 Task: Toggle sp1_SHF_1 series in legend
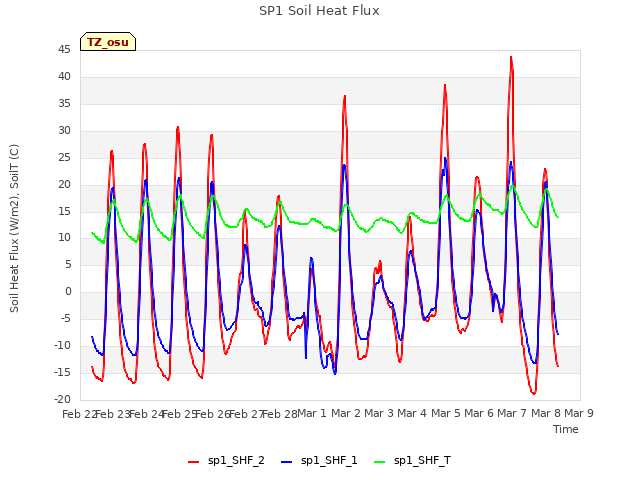(x=319, y=461)
